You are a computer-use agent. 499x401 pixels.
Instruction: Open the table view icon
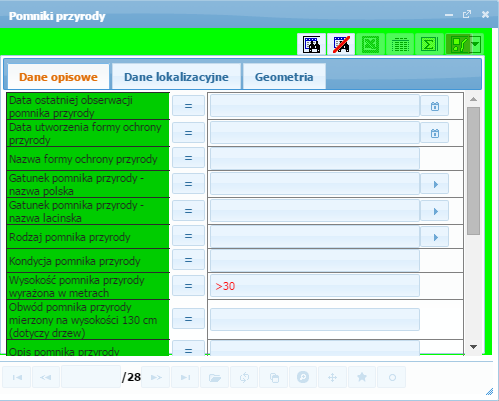400,44
